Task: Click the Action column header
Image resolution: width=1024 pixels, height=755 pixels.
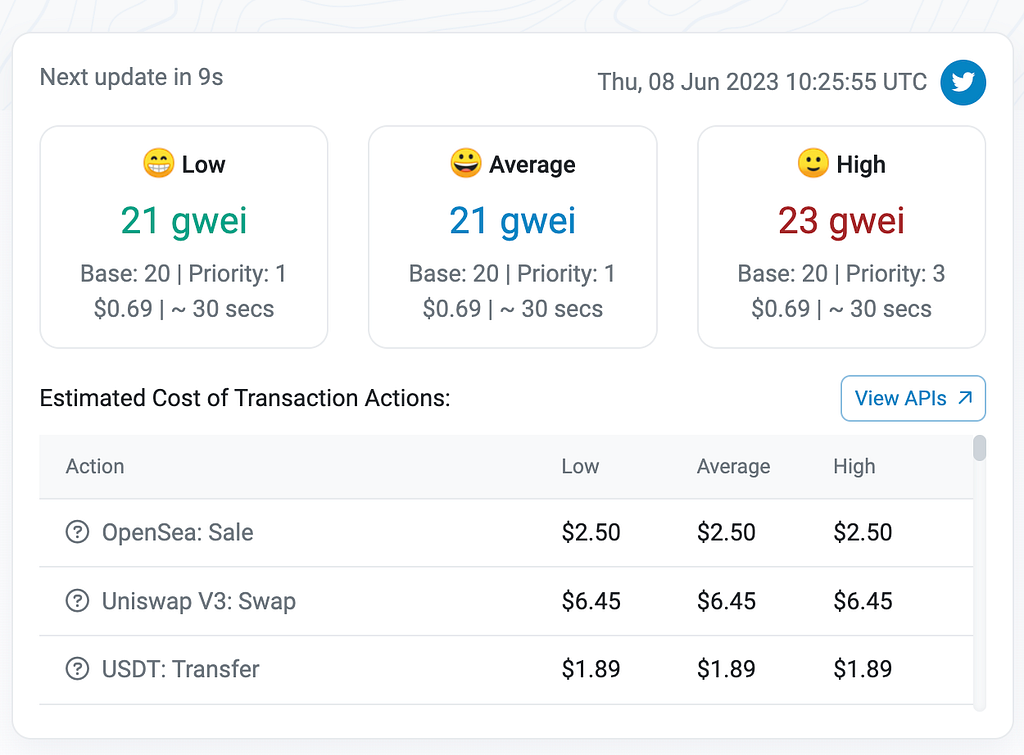Action: click(x=95, y=466)
